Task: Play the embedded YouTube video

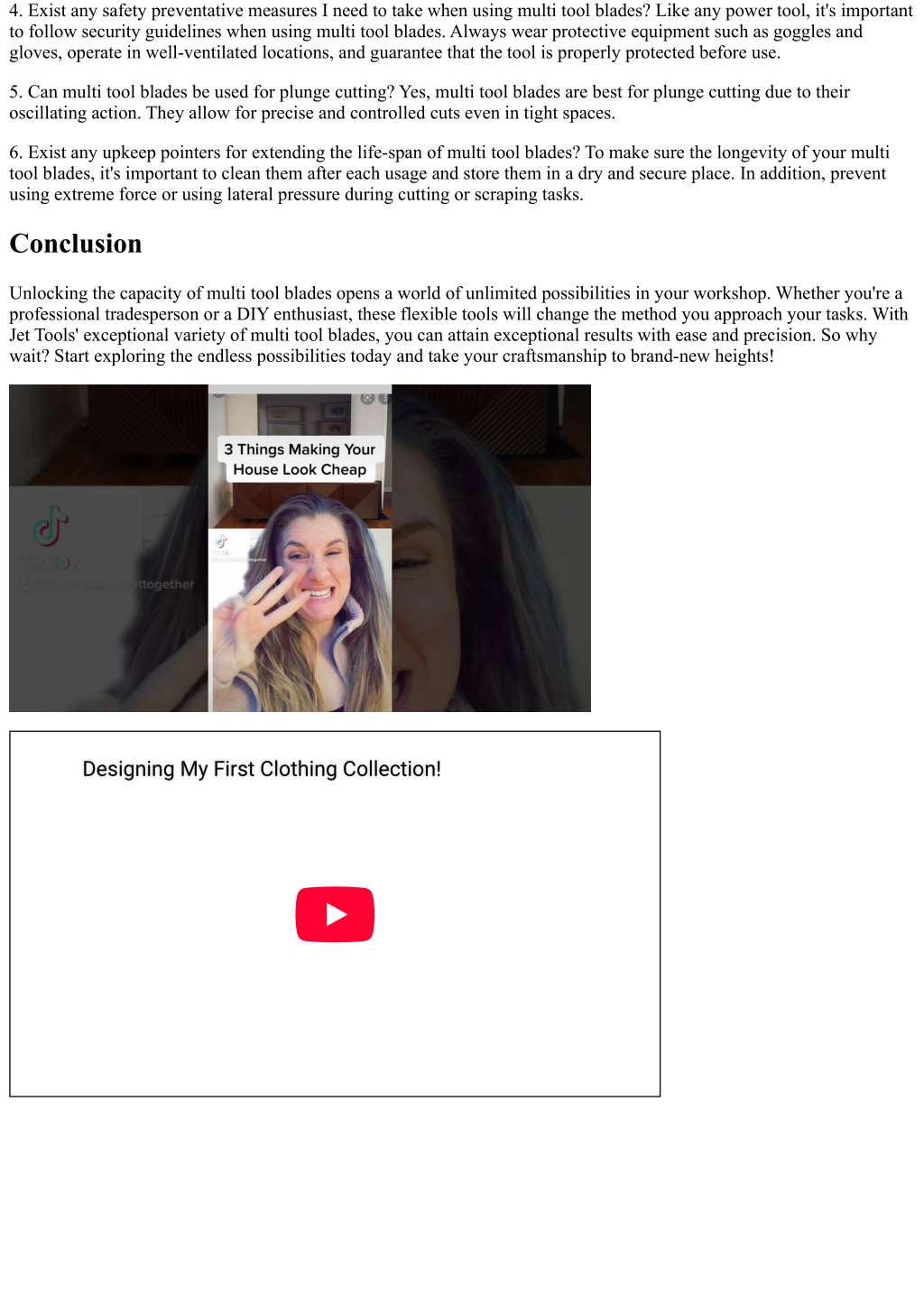Action: click(x=335, y=914)
